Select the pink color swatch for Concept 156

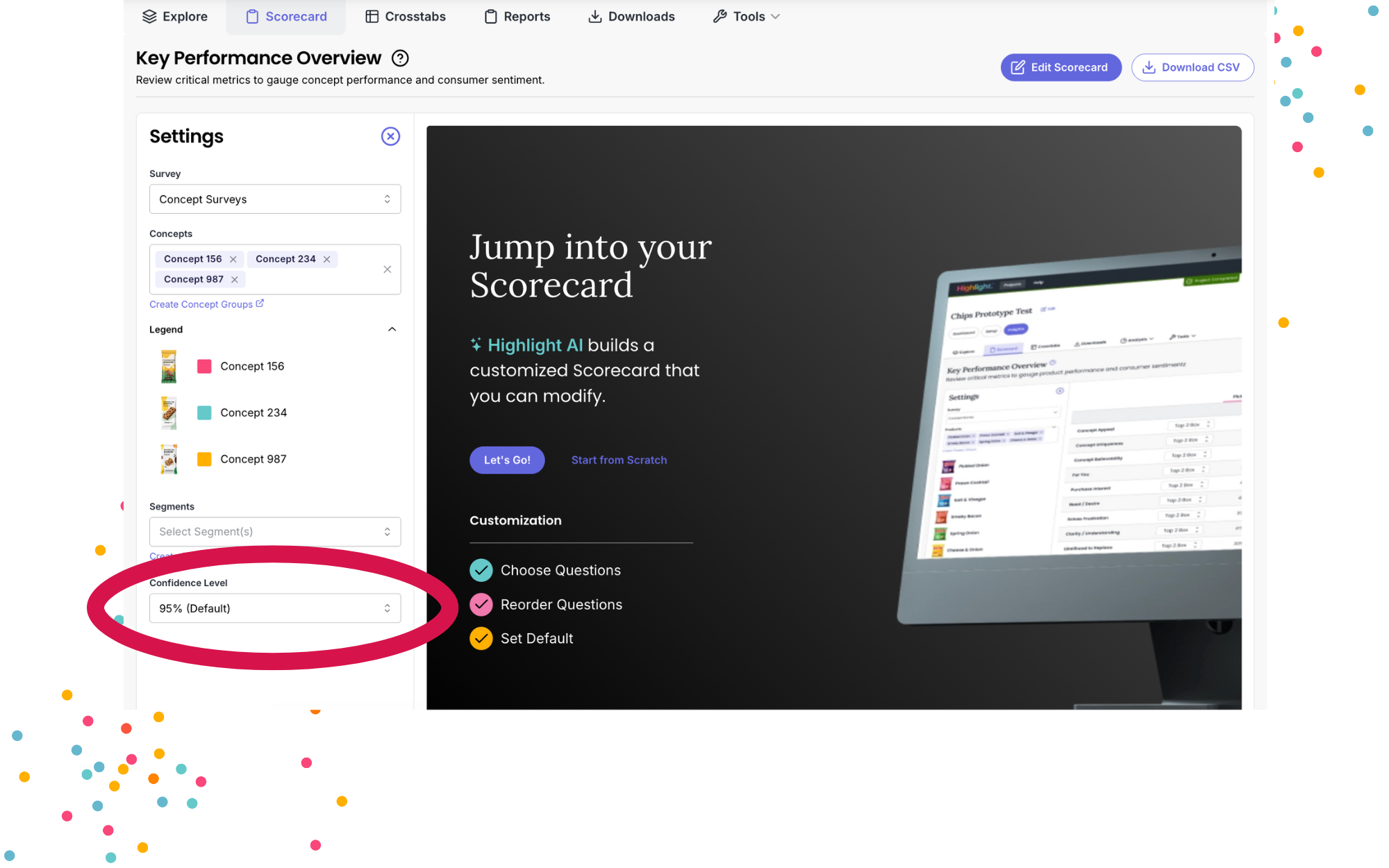coord(204,366)
